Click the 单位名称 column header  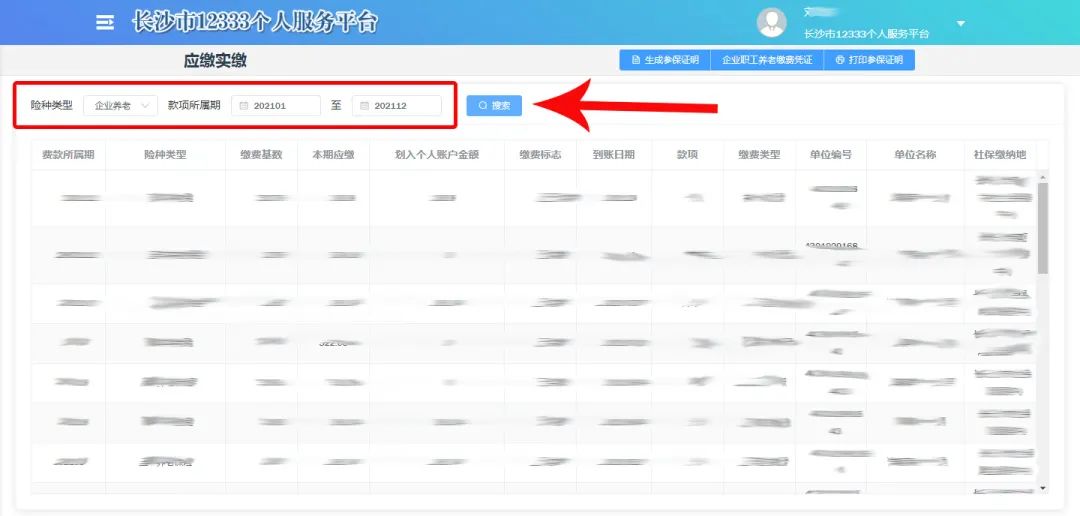(915, 155)
